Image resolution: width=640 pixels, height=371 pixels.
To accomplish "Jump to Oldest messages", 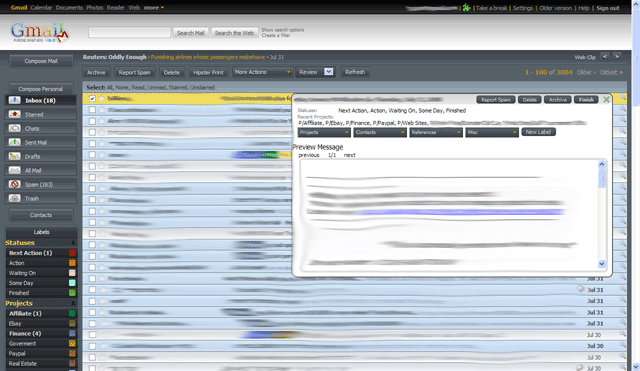I will coord(611,72).
